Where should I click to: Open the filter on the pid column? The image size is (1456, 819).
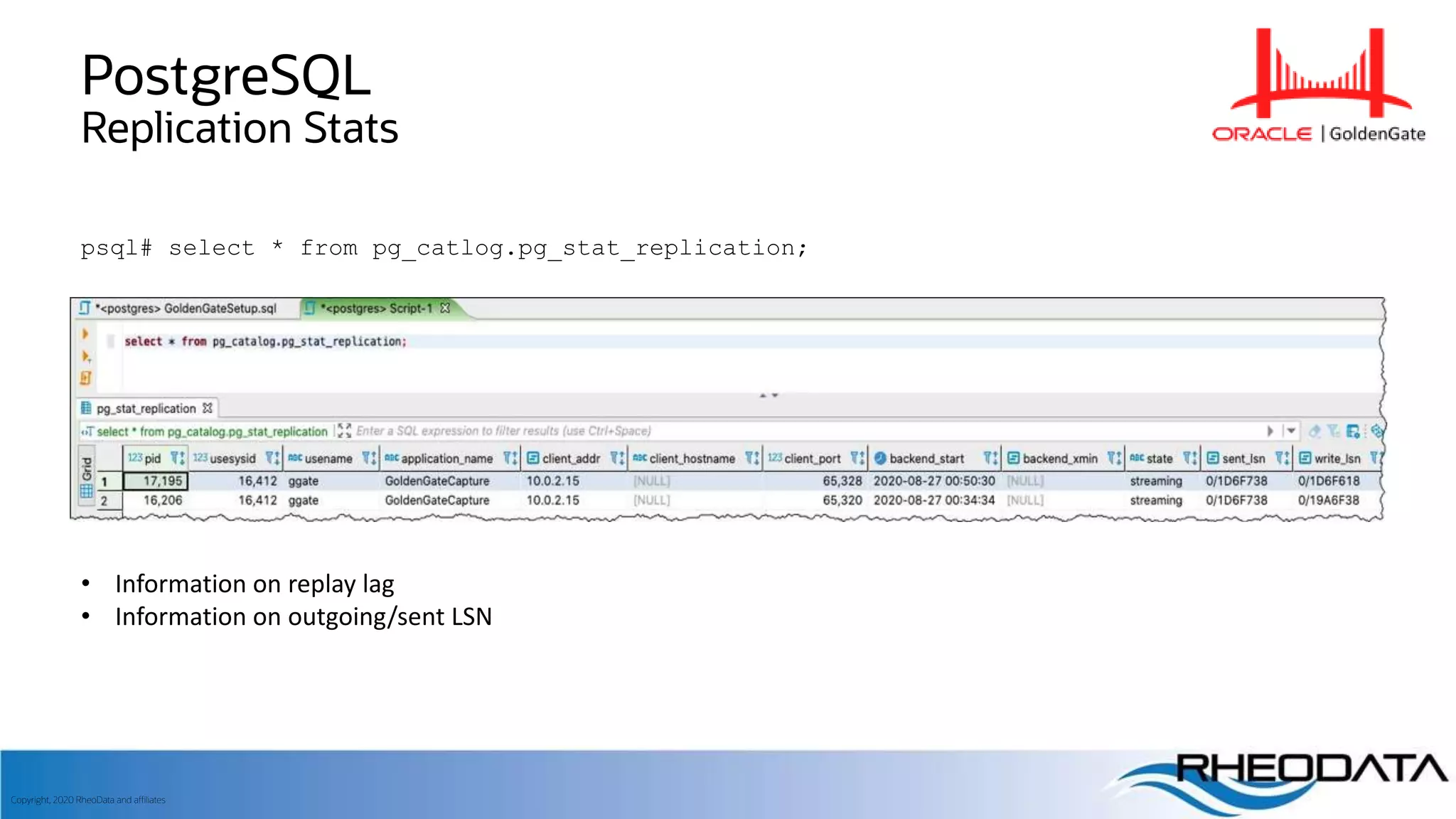click(177, 459)
